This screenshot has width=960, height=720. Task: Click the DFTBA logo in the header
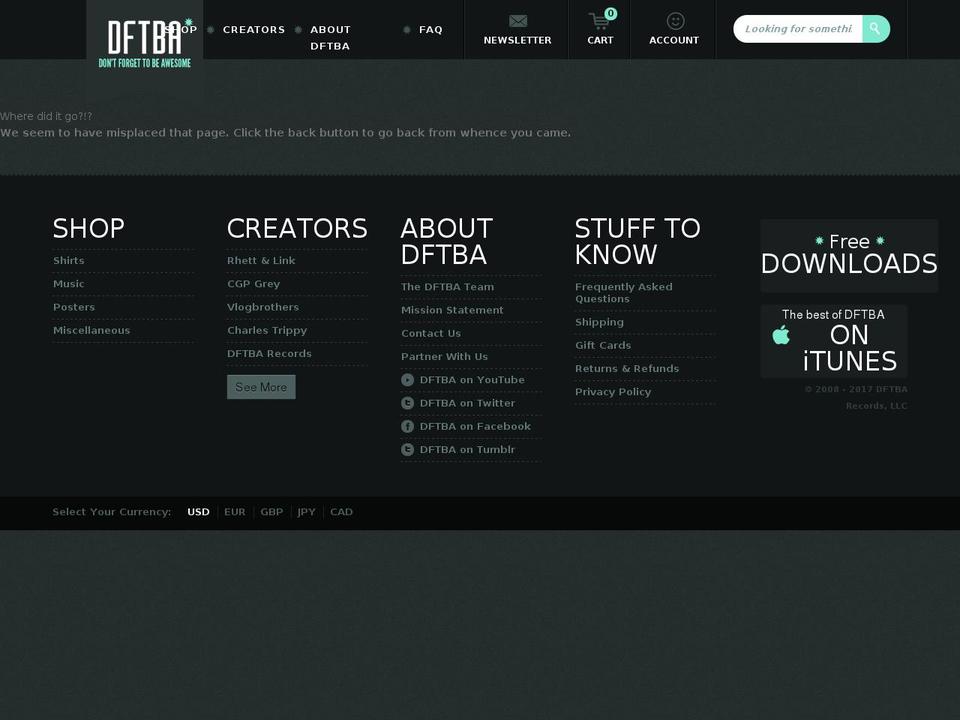click(x=144, y=43)
